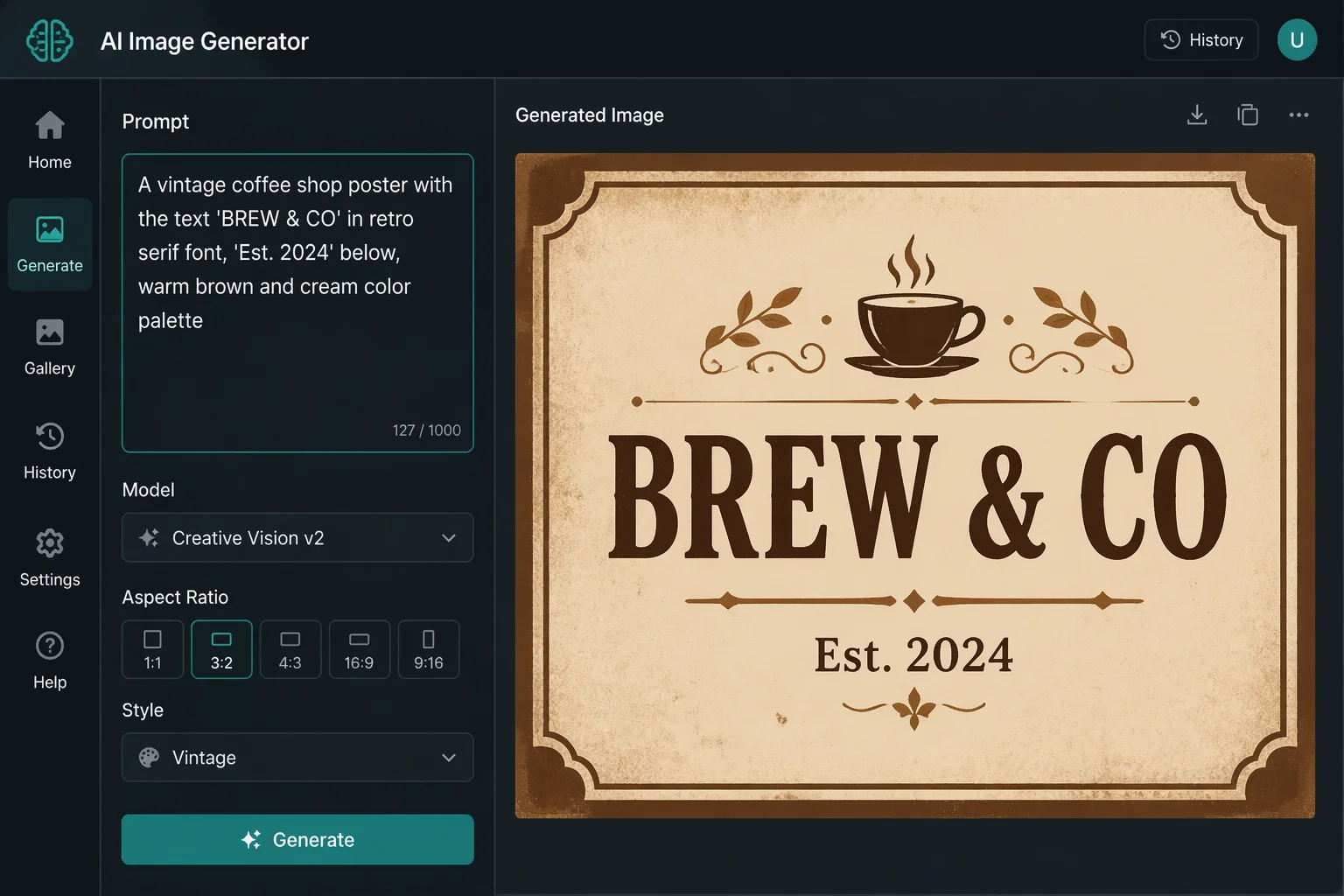Open History from the left sidebar
Image resolution: width=1344 pixels, height=896 pixels.
point(50,450)
